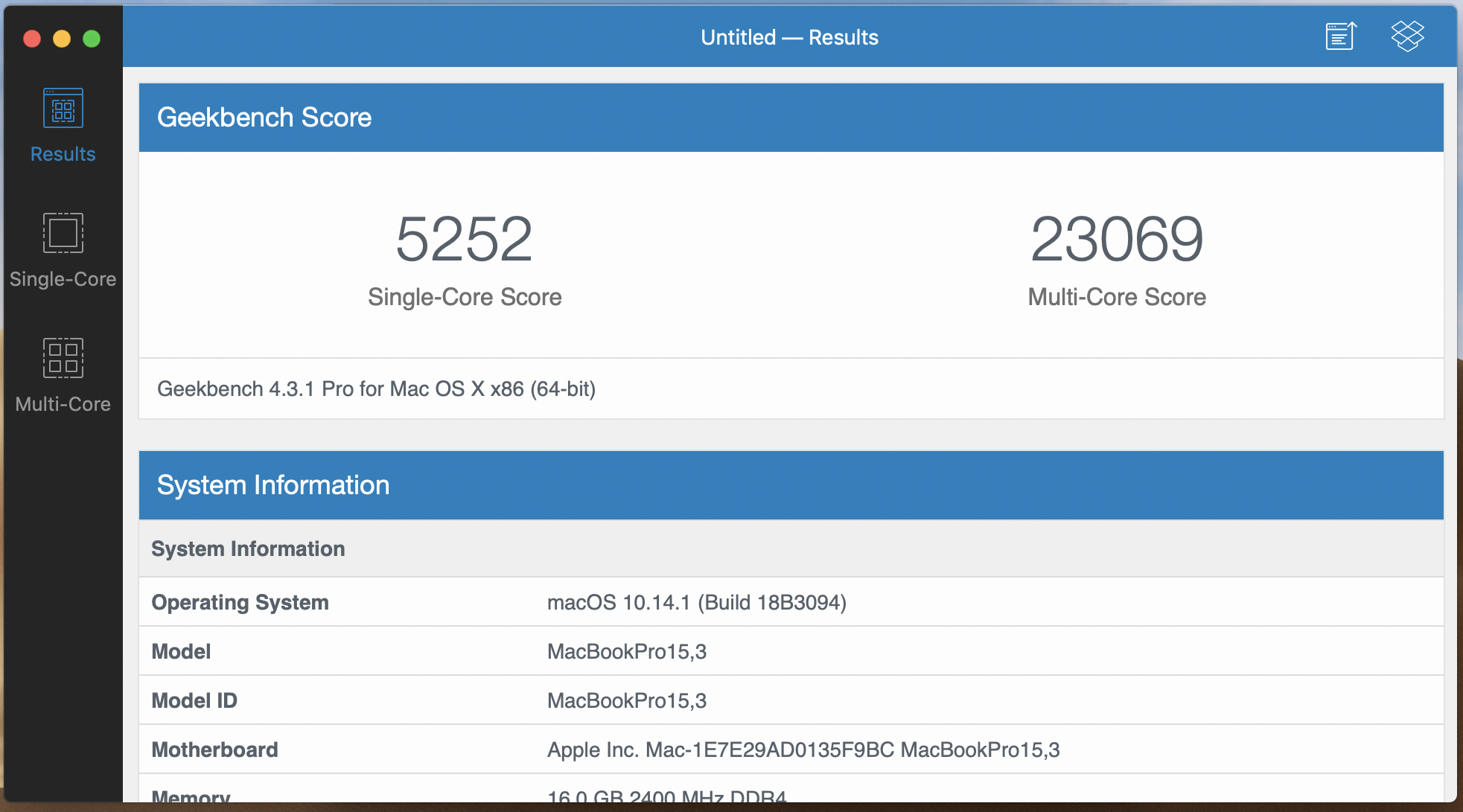The width and height of the screenshot is (1463, 812).
Task: Click the Results sidebar label
Action: [x=63, y=154]
